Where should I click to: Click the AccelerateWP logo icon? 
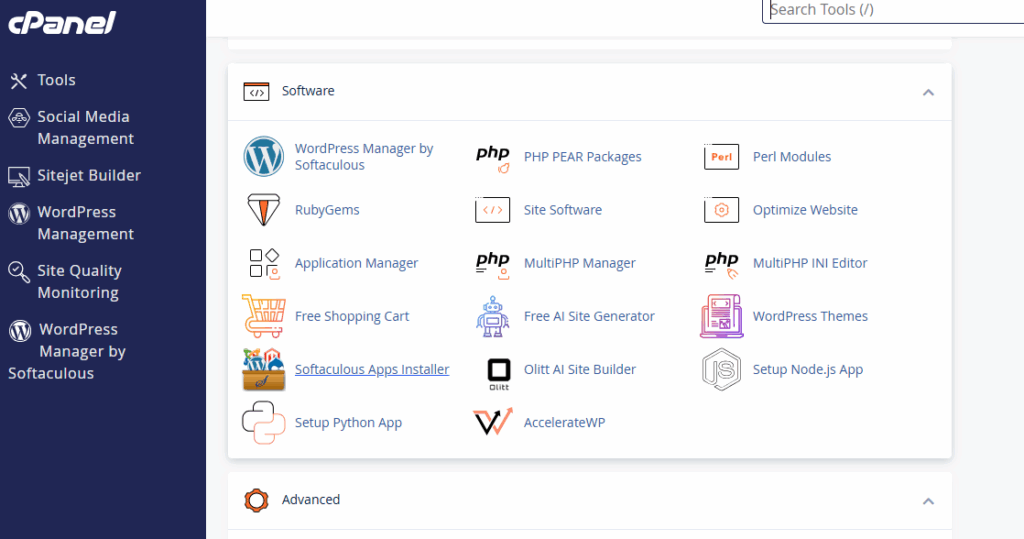point(493,421)
